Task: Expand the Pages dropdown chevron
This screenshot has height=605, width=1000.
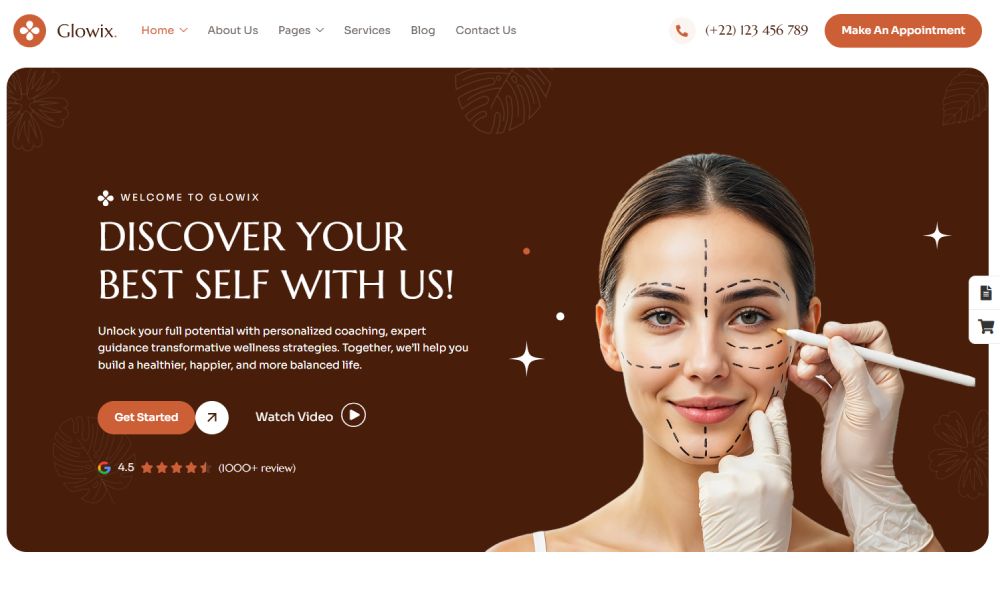Action: click(320, 30)
